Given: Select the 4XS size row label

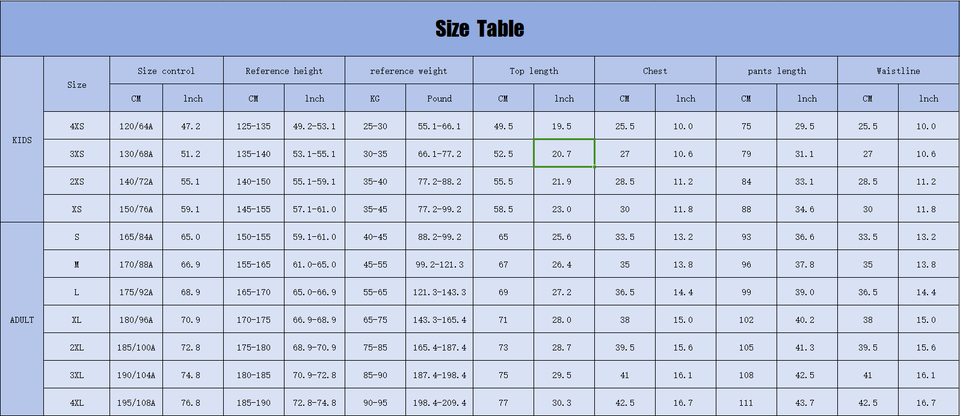Looking at the screenshot, I should point(77,126).
